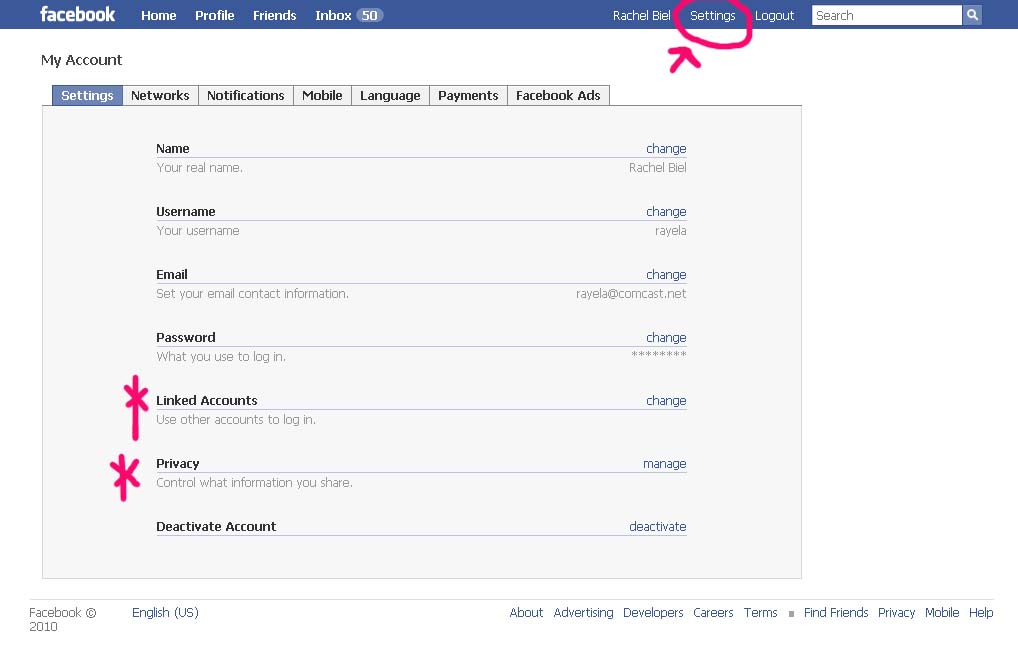Click 'Your real name.' description text
Screen dimensions: 1018x649
click(x=199, y=167)
